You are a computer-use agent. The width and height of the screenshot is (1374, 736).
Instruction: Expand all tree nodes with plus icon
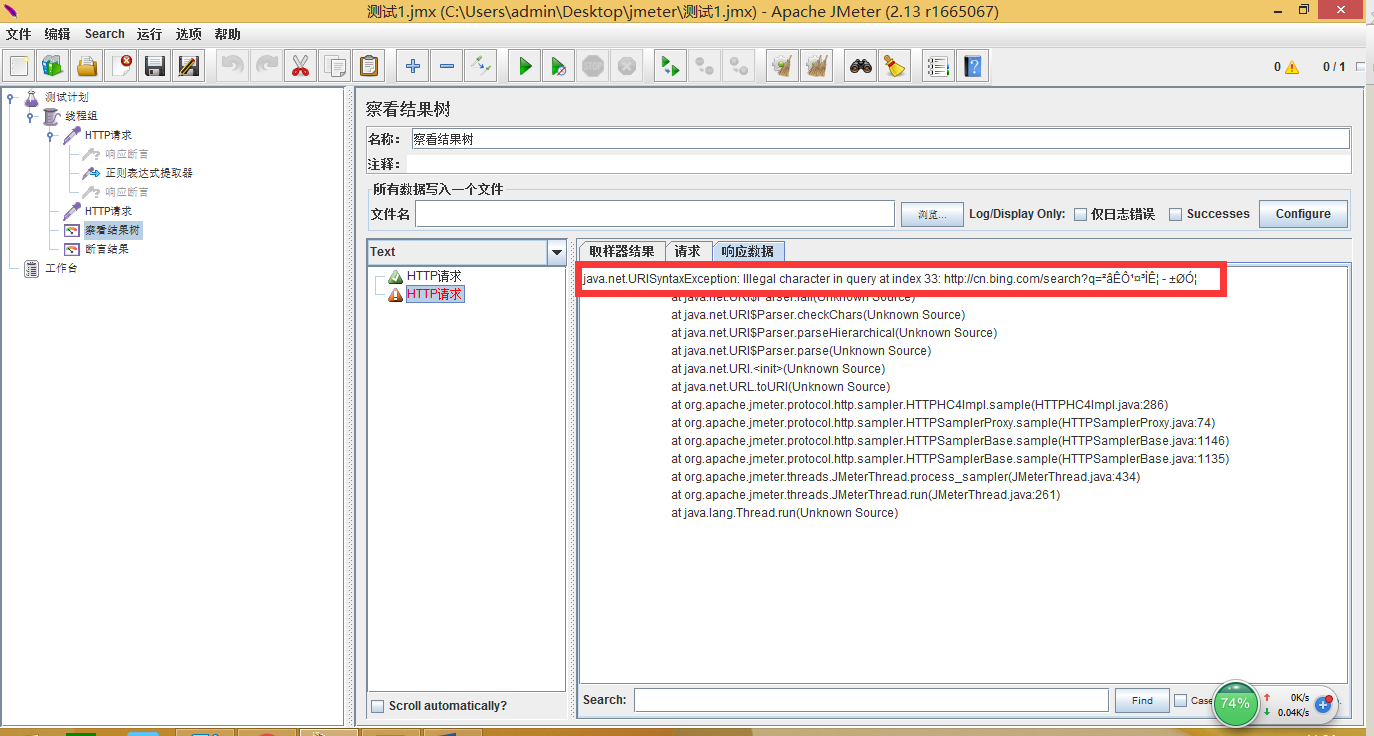tap(412, 67)
